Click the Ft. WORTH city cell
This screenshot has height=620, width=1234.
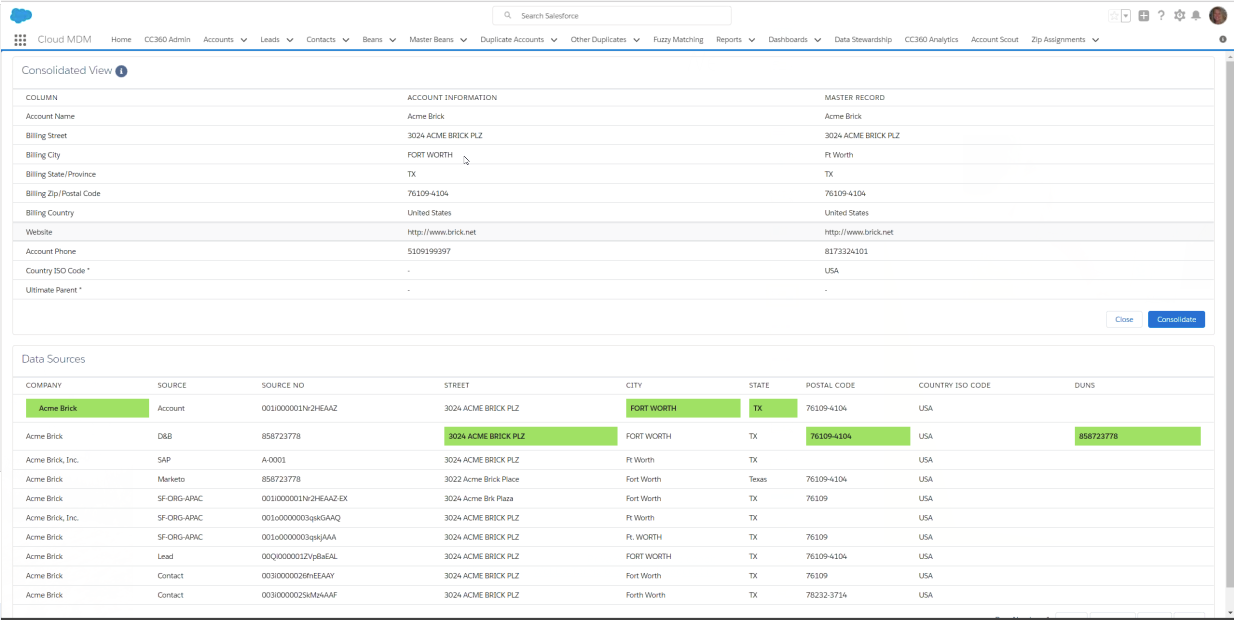coord(644,537)
